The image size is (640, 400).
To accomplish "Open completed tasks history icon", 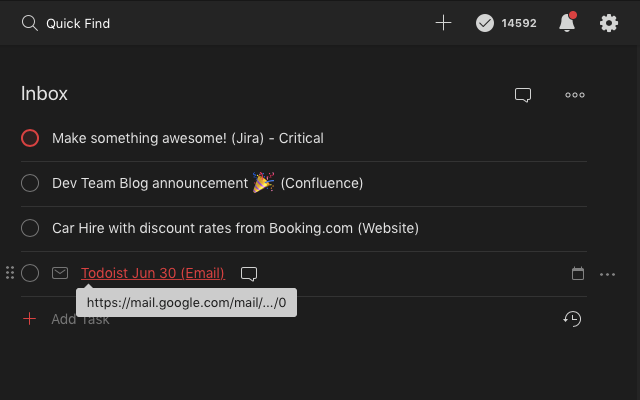I will [x=572, y=319].
